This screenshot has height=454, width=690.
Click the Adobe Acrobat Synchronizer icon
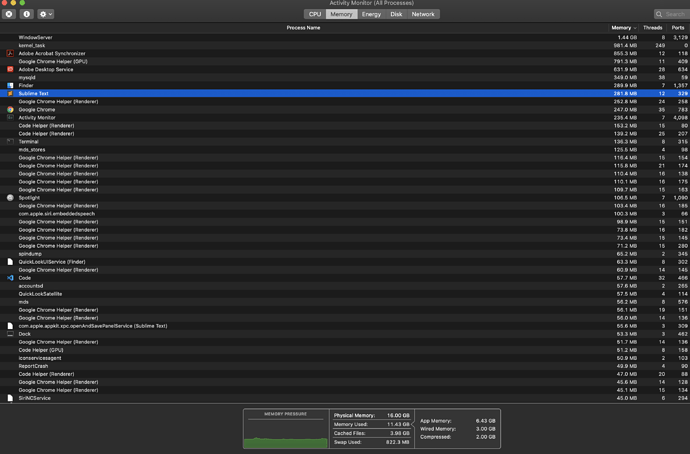pos(10,53)
